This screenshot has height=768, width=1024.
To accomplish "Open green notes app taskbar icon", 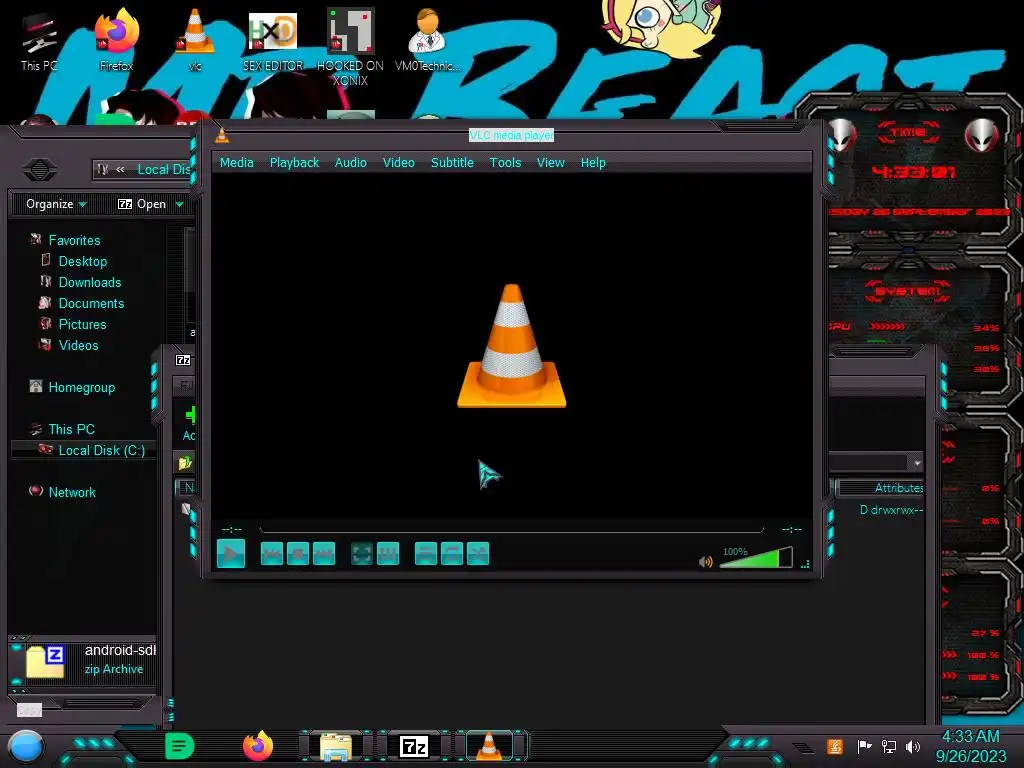I will (x=179, y=746).
